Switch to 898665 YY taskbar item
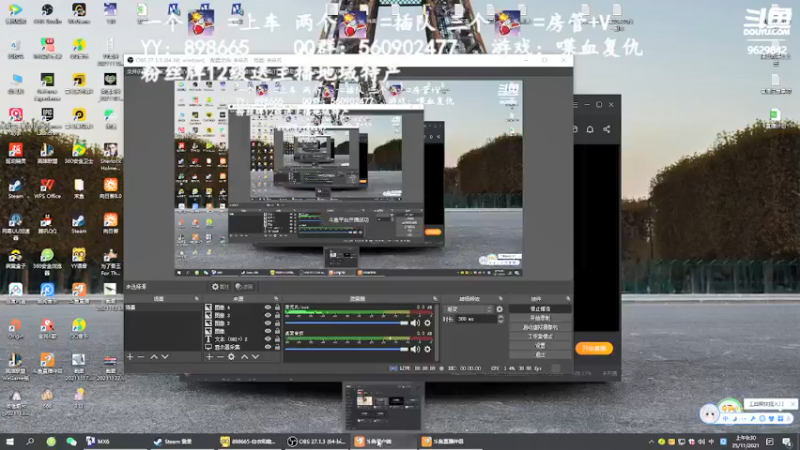 tap(250, 441)
